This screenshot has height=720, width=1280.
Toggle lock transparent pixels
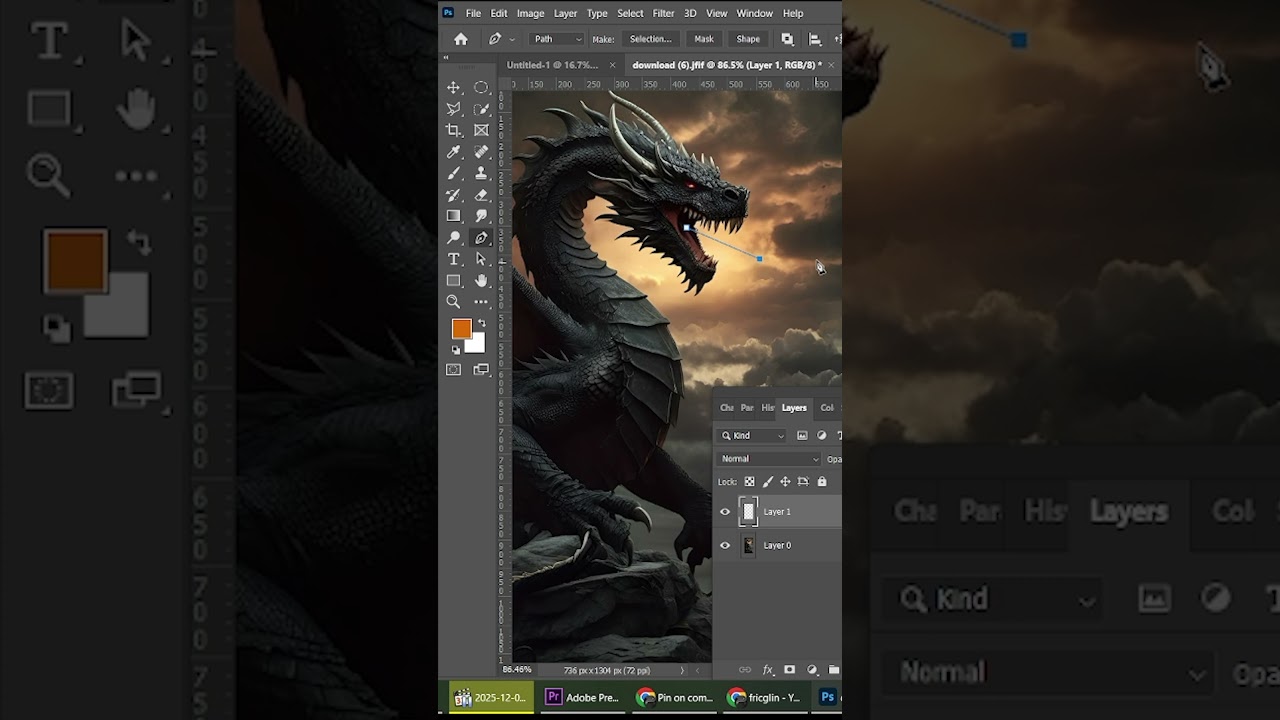(749, 482)
